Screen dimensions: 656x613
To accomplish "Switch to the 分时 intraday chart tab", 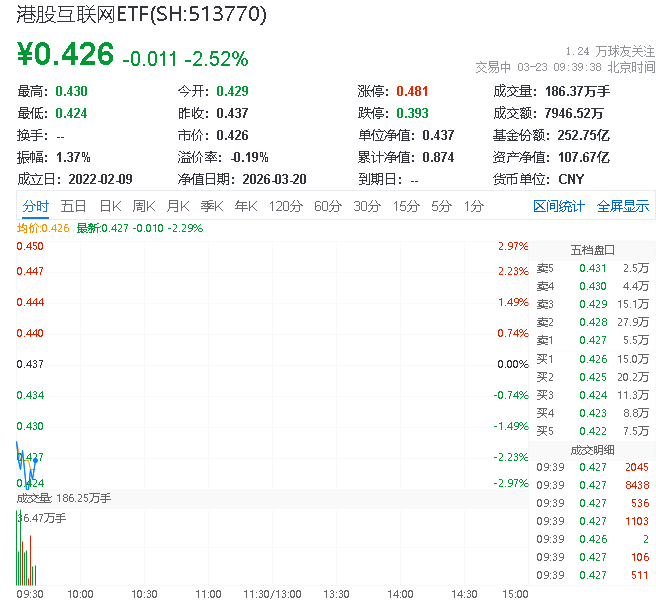I will click(x=35, y=206).
